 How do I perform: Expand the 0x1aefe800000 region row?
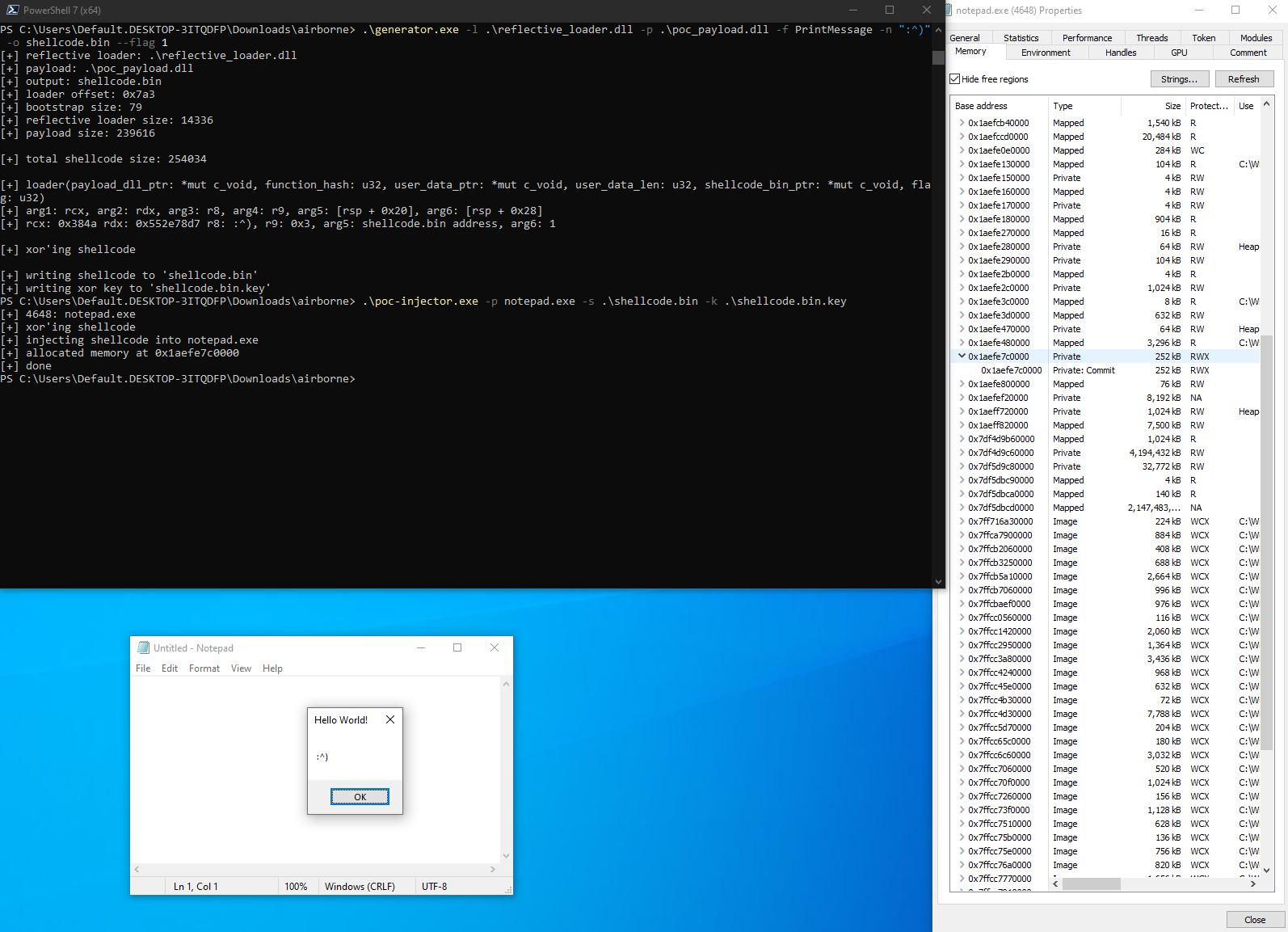[962, 384]
